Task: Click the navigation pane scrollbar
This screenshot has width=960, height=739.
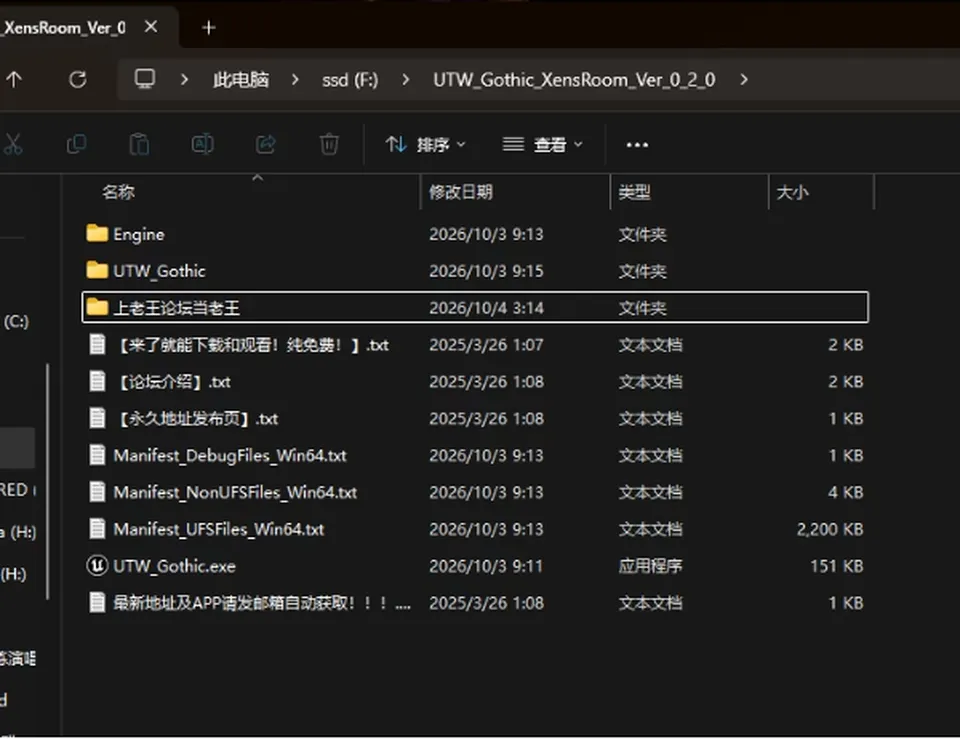Action: click(x=47, y=481)
